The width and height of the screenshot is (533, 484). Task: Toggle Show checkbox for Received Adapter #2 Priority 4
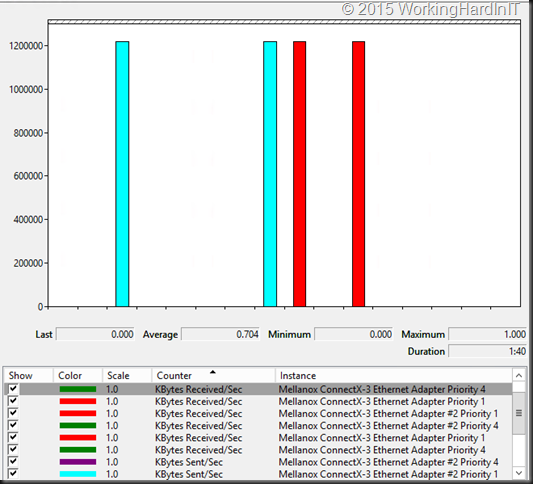click(13, 425)
